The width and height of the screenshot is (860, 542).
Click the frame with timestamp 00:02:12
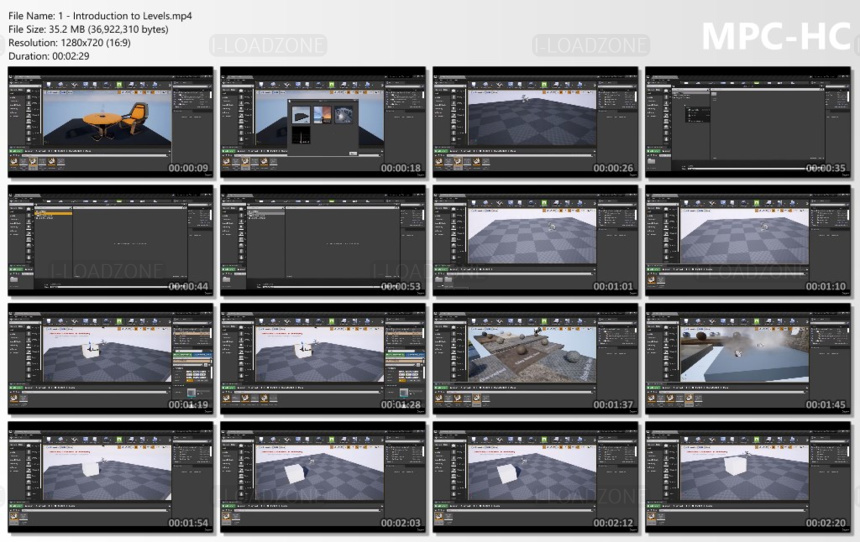[535, 477]
